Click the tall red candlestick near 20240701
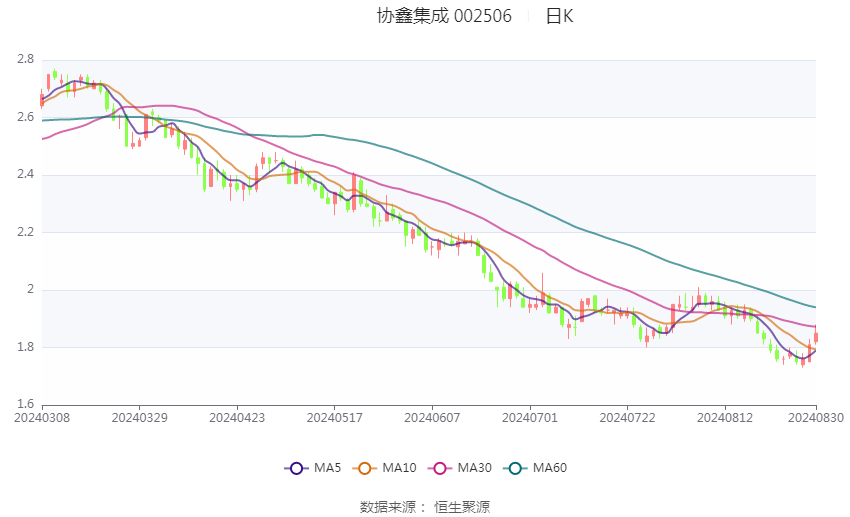The width and height of the screenshot is (850, 517). click(543, 292)
